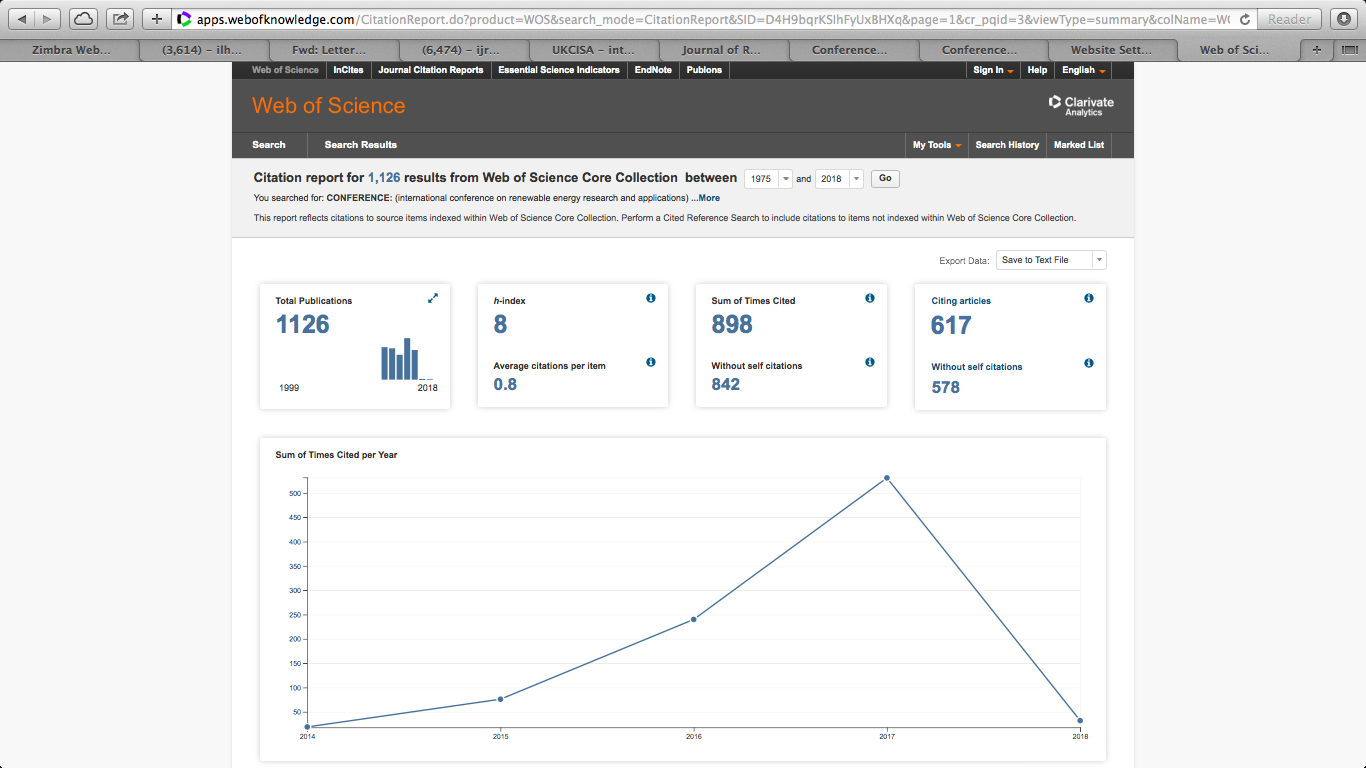The image size is (1366, 768).
Task: Open the iCloud tabs cloud icon
Action: tap(84, 19)
